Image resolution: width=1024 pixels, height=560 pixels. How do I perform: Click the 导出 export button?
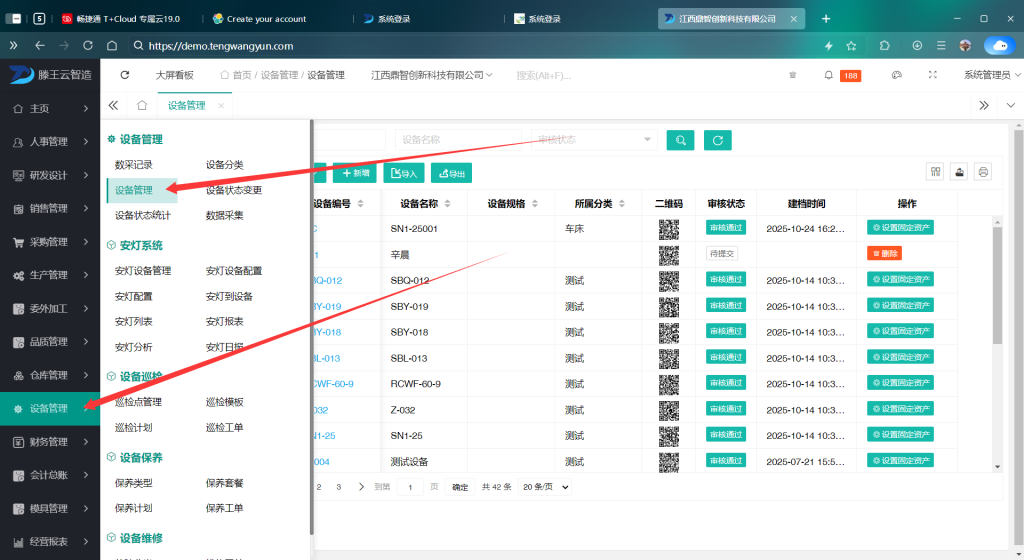coord(451,173)
